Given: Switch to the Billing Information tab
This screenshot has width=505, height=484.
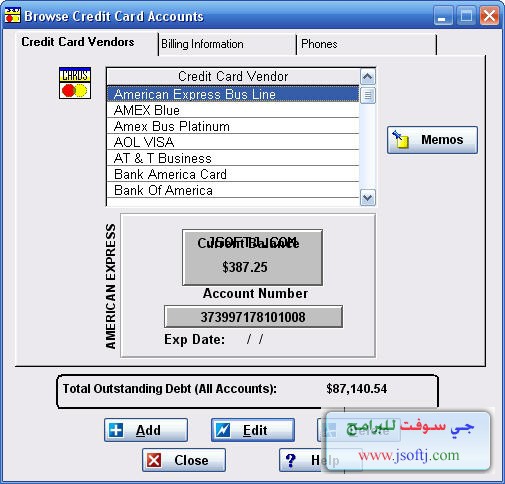Looking at the screenshot, I should point(227,44).
